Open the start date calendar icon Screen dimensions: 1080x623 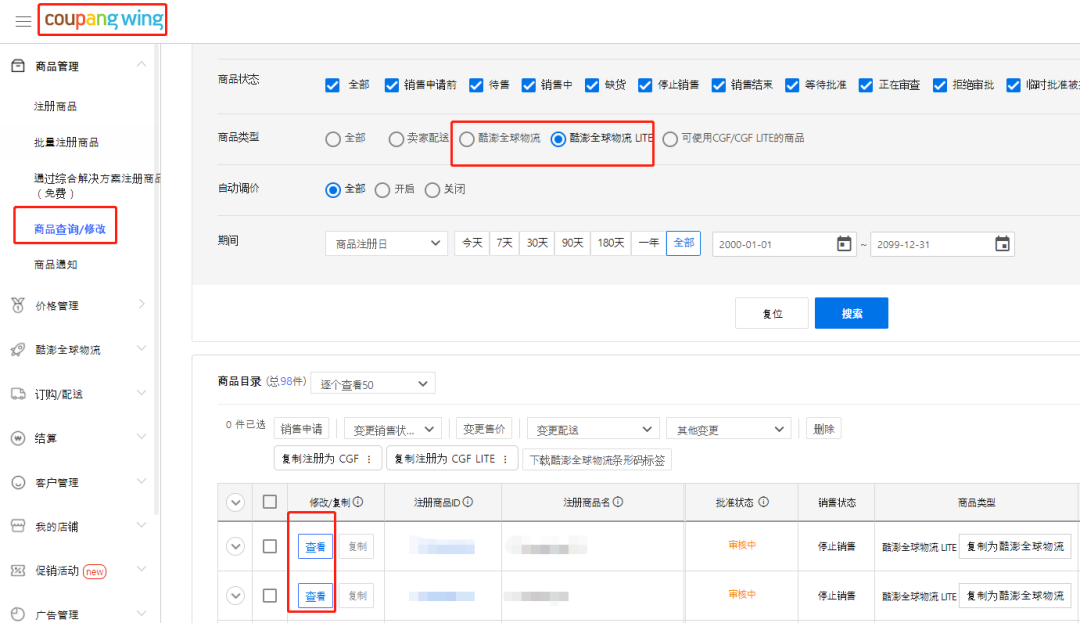click(x=844, y=244)
